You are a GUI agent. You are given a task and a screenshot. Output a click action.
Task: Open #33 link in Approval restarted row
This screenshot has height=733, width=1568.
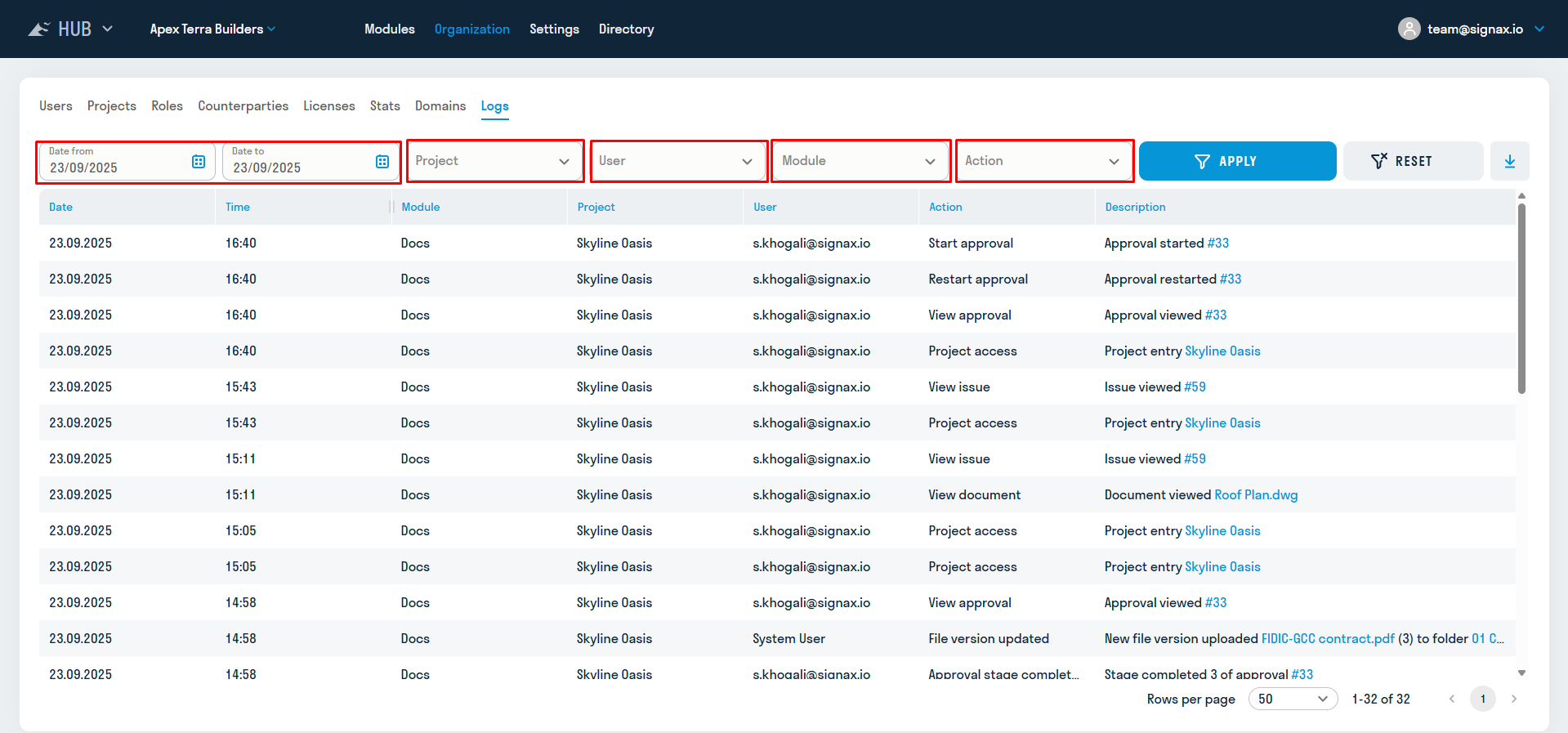(1231, 279)
